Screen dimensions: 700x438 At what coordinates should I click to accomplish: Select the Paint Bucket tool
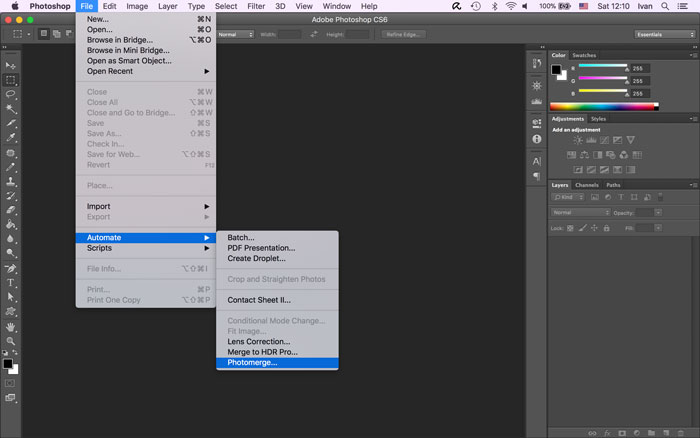pyautogui.click(x=10, y=225)
